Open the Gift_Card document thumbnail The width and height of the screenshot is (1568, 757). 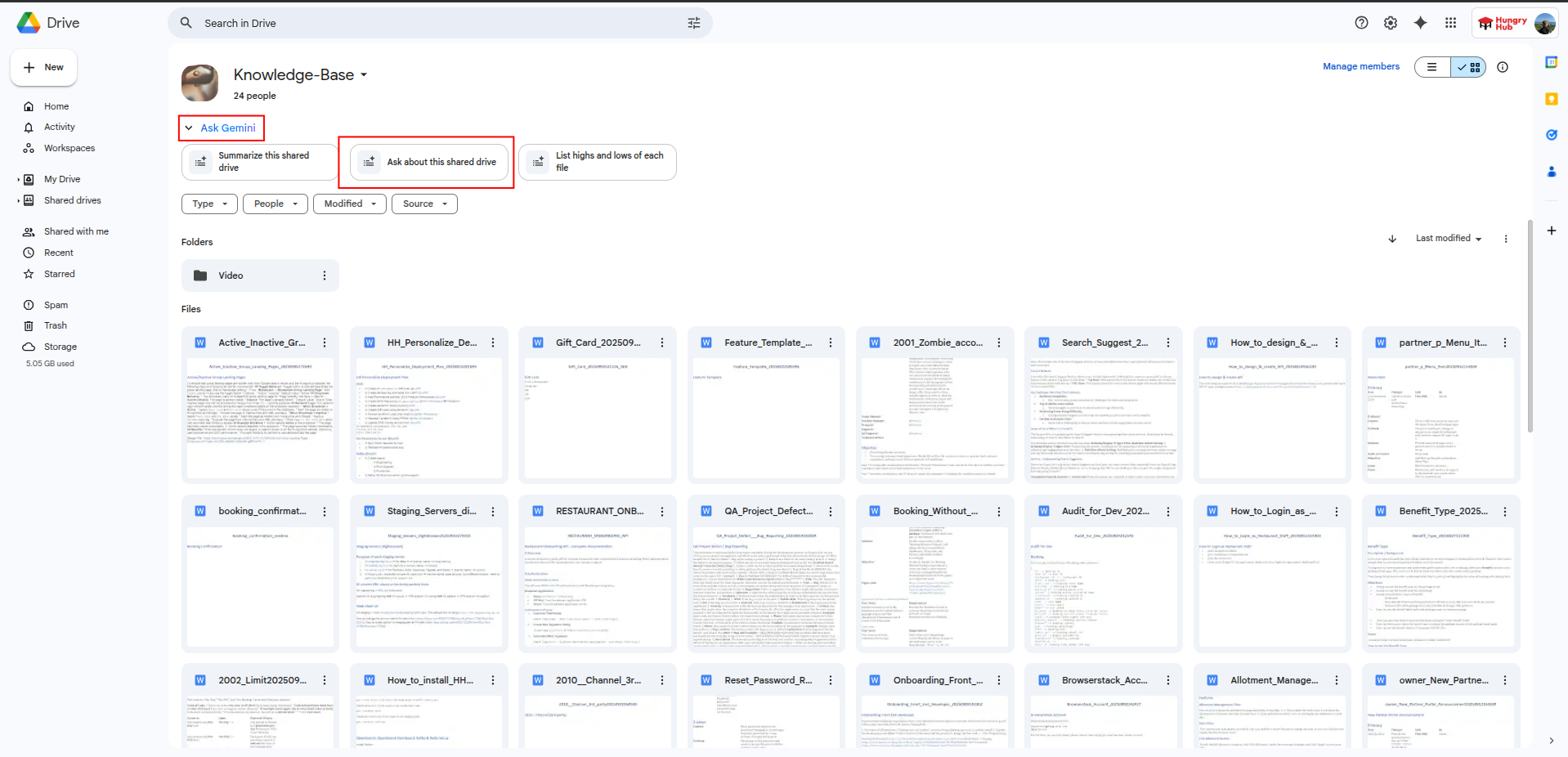tap(598, 417)
